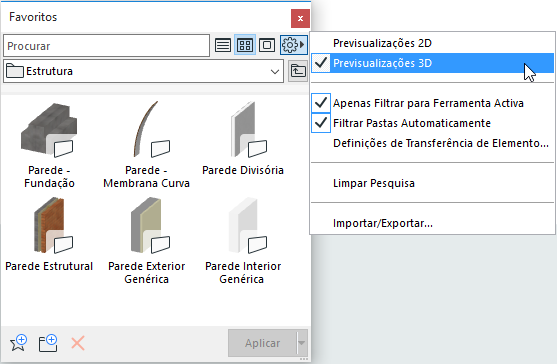Switch to large thumbnail view
The image size is (557, 364).
(267, 45)
